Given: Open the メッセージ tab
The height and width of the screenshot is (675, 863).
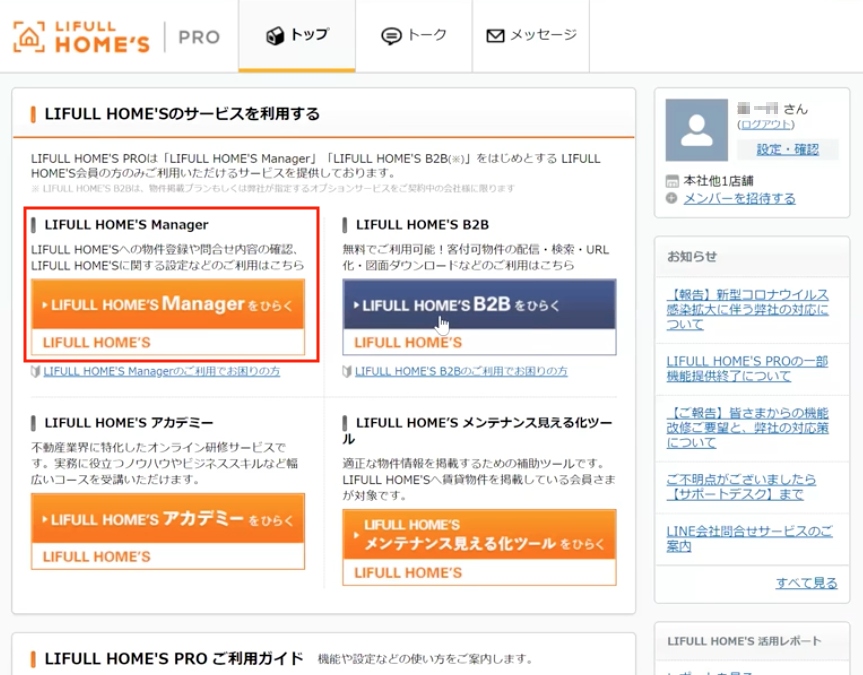Looking at the screenshot, I should [x=531, y=36].
